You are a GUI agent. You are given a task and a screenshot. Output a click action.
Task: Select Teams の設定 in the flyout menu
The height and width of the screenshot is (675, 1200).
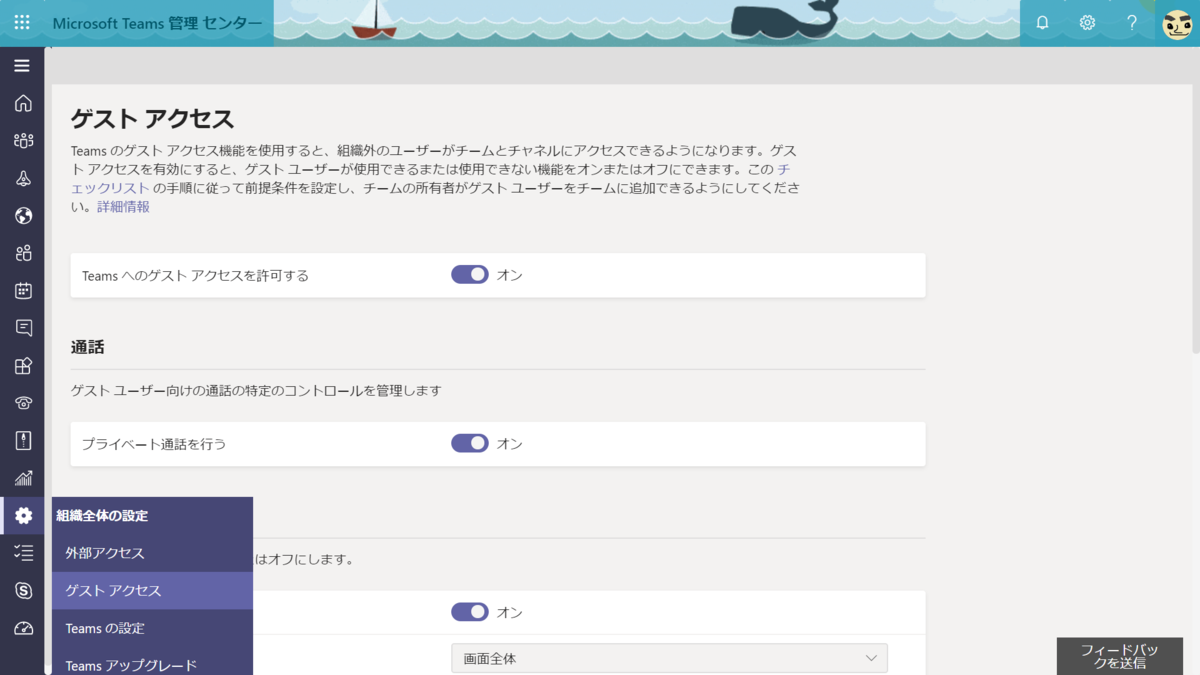pyautogui.click(x=152, y=628)
